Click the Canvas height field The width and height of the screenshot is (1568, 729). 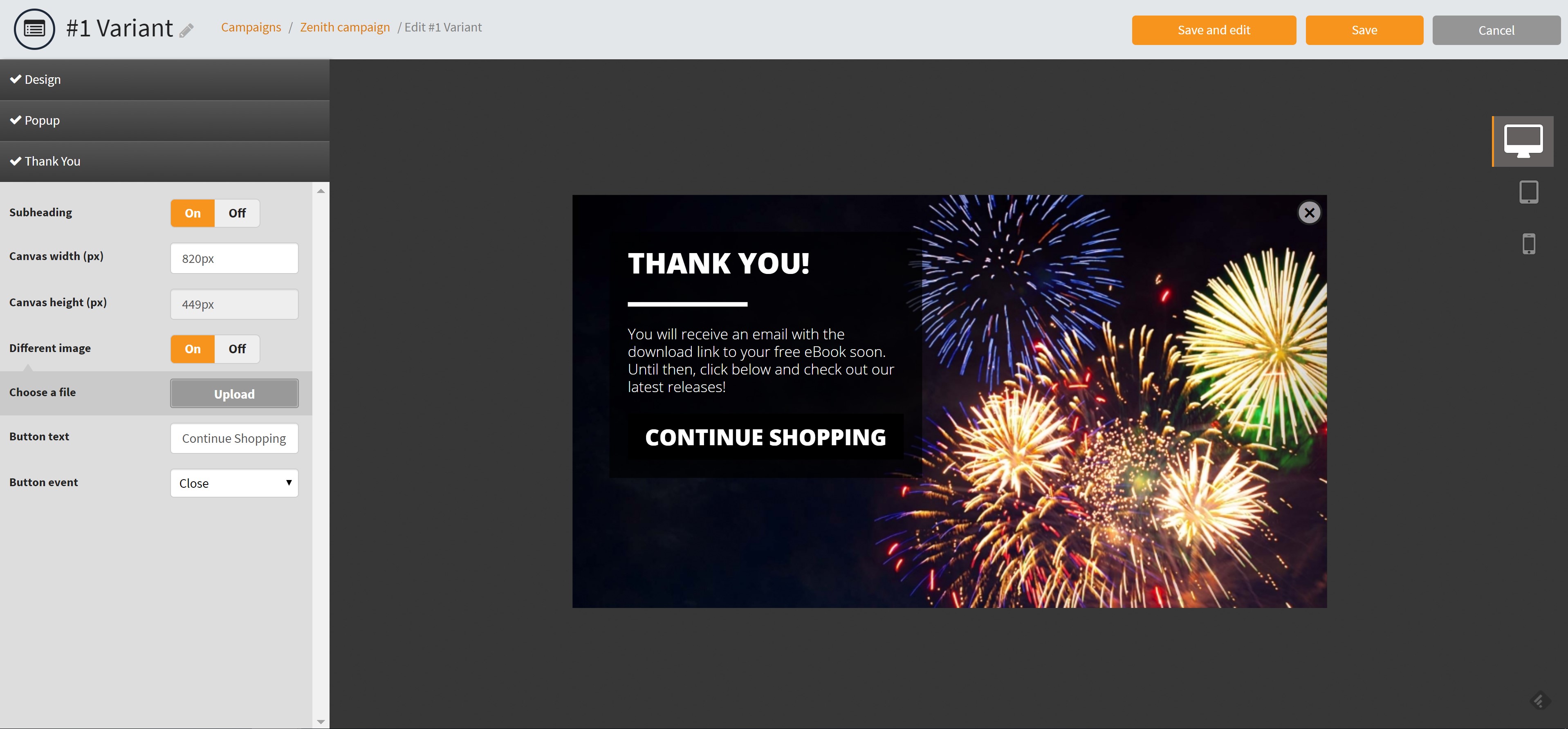pos(234,304)
